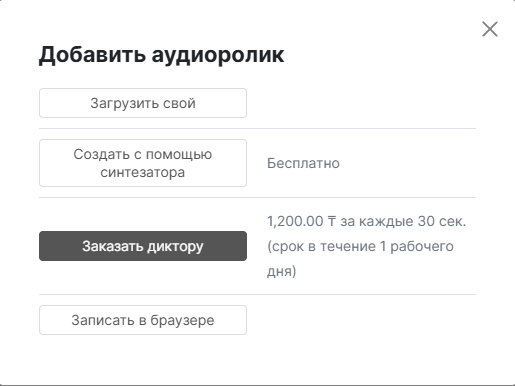Click the tenge ₸ currency symbol
This screenshot has width=515, height=386.
(x=332, y=221)
